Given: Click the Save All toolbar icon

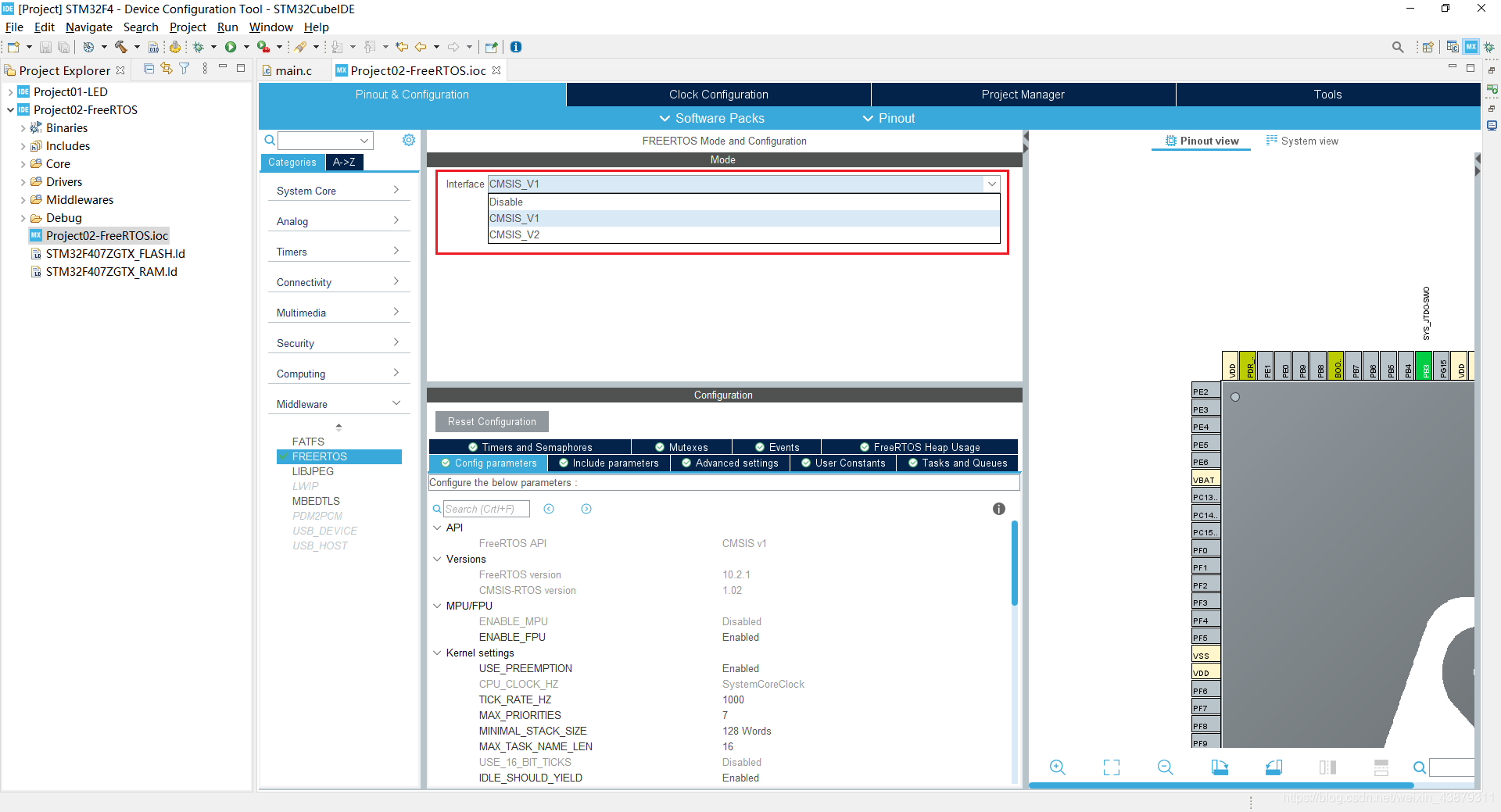Looking at the screenshot, I should (63, 47).
